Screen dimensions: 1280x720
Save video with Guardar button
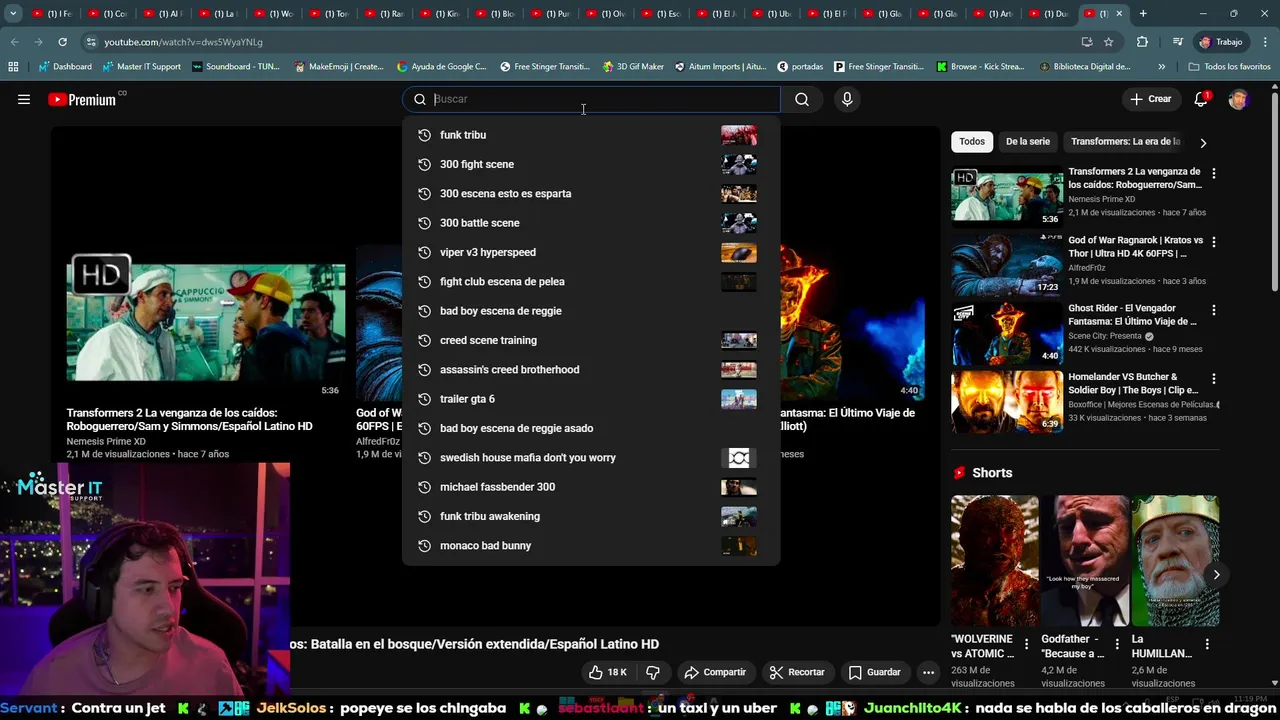click(x=875, y=672)
